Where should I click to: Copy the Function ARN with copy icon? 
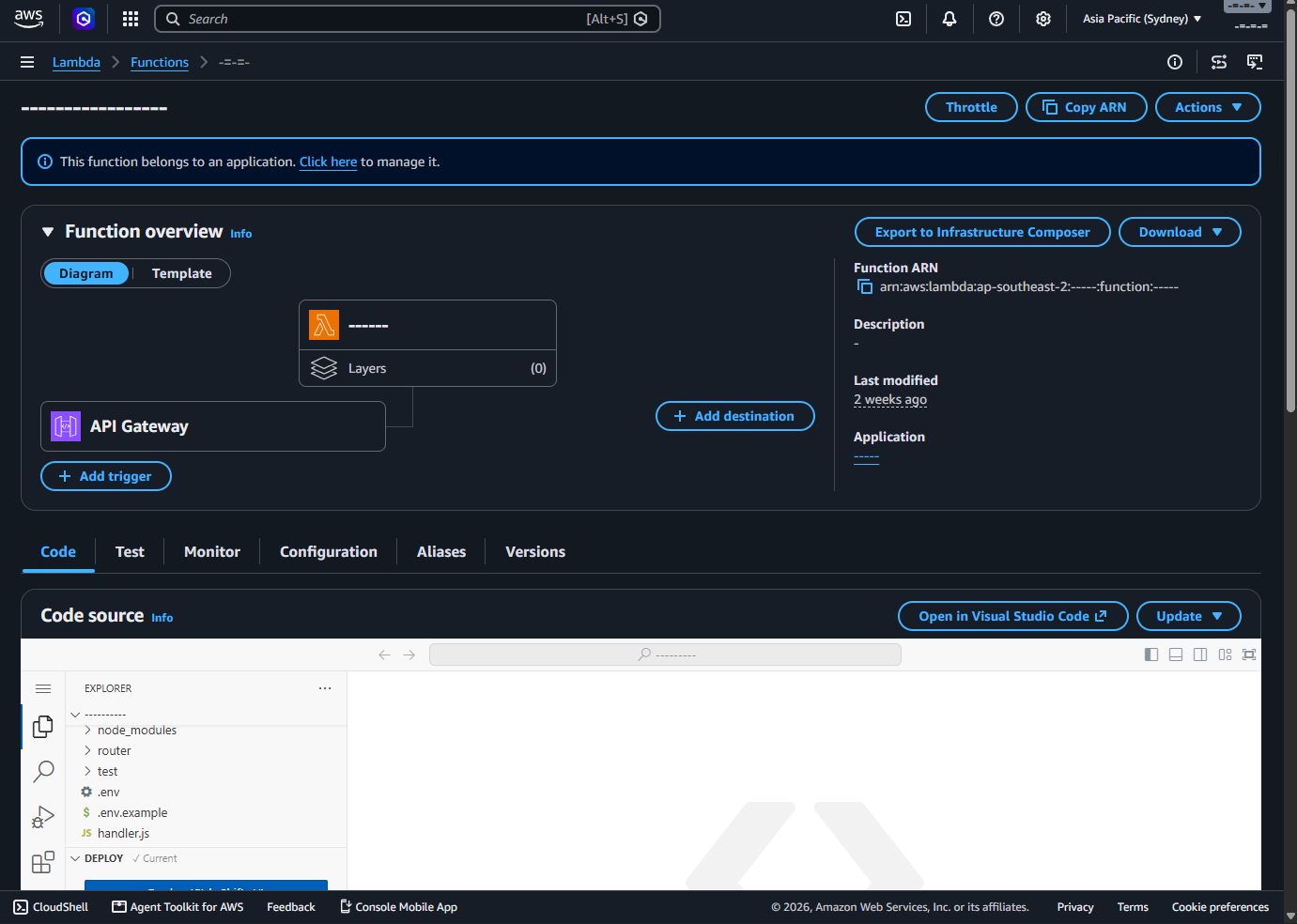point(865,287)
